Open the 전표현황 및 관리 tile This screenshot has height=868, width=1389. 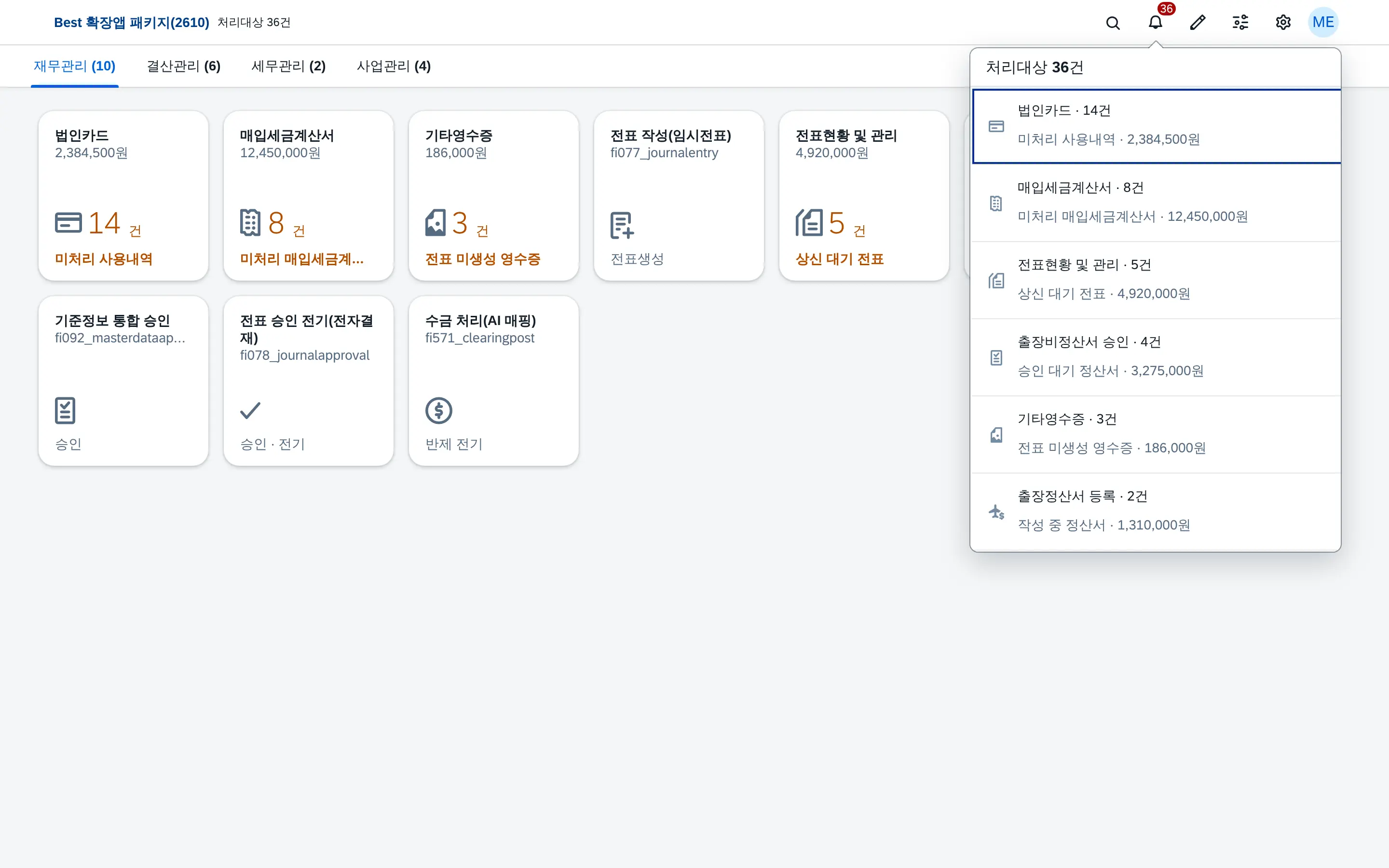[864, 196]
